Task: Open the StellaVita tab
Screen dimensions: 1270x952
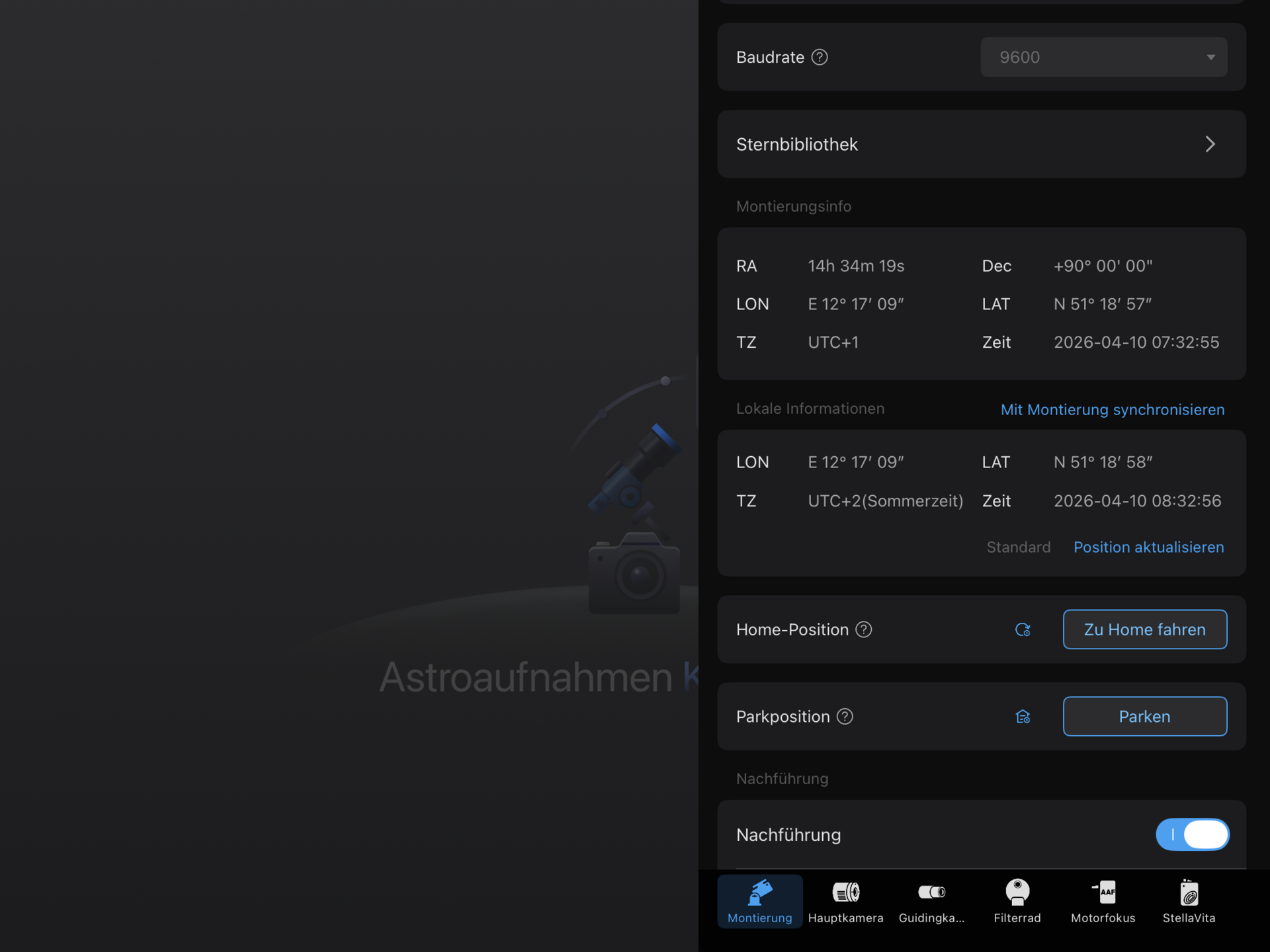Action: coord(1189,902)
